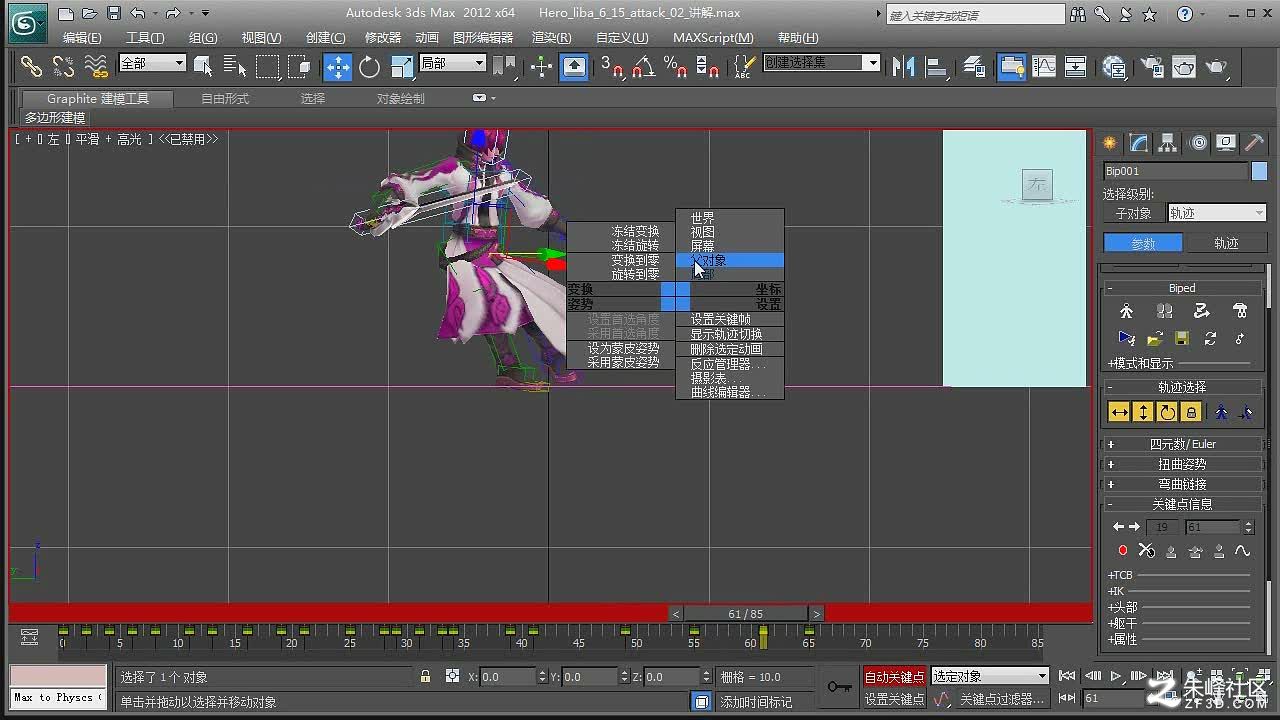Expand the +TCB section
Image resolution: width=1280 pixels, height=720 pixels.
1120,575
